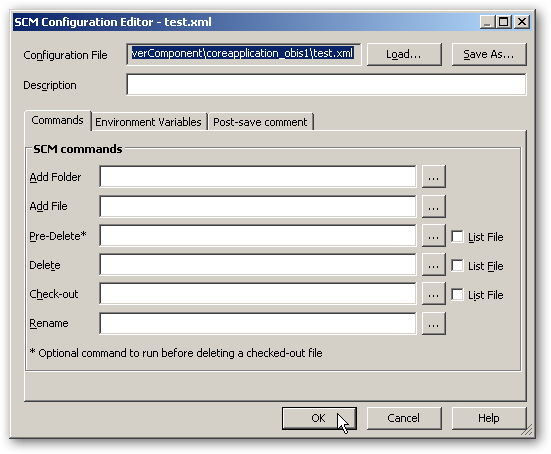Open browse button for Add File command
Image resolution: width=551 pixels, height=454 pixels.
pos(434,206)
